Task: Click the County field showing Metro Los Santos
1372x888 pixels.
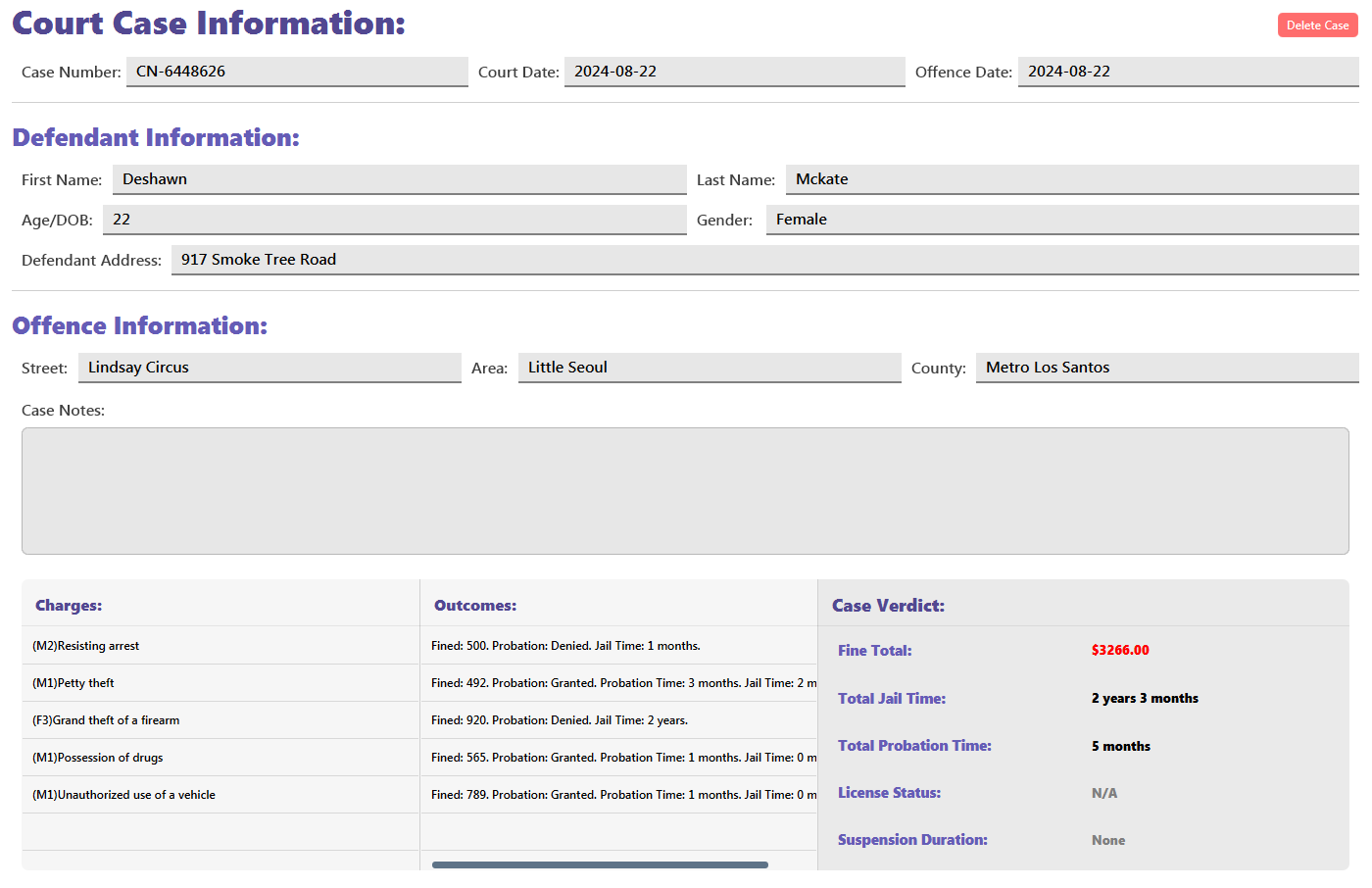Action: (x=1166, y=368)
